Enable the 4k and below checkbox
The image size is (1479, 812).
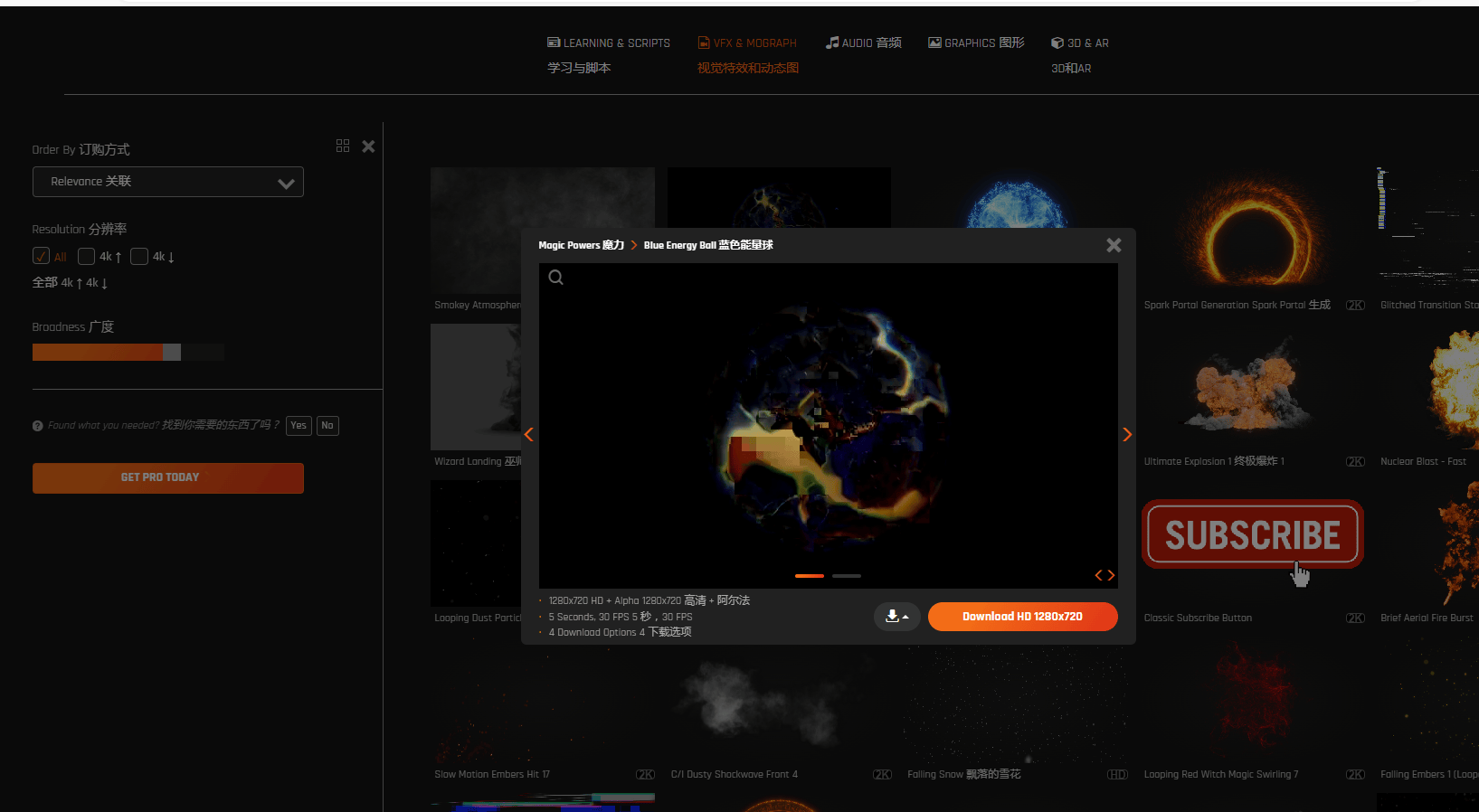(139, 257)
